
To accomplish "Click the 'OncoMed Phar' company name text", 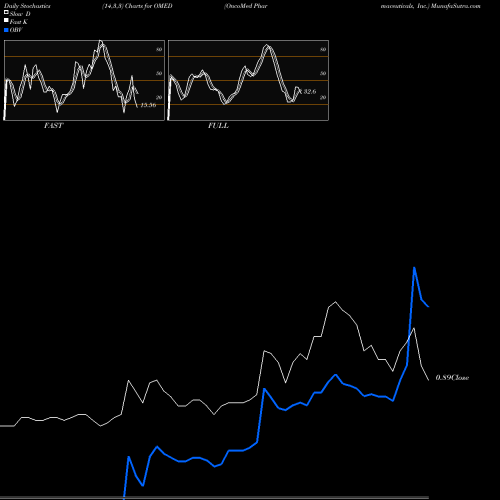I will [246, 6].
